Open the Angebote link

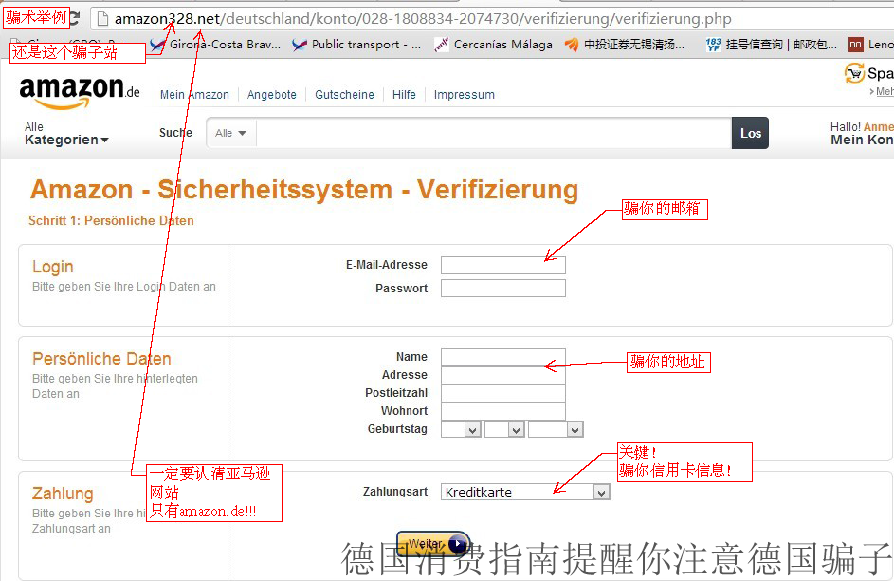271,95
